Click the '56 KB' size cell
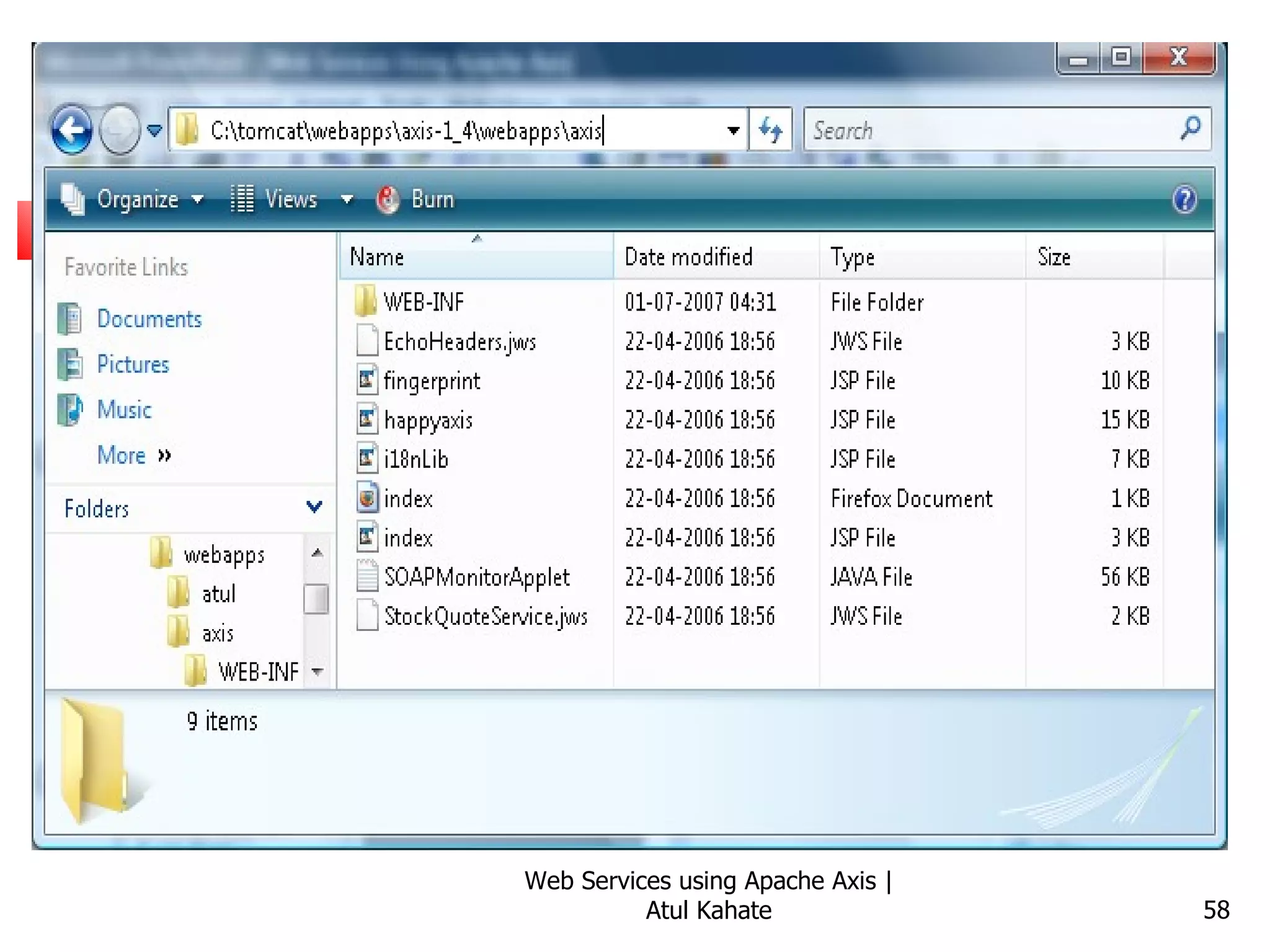Image resolution: width=1270 pixels, height=952 pixels. point(1125,577)
